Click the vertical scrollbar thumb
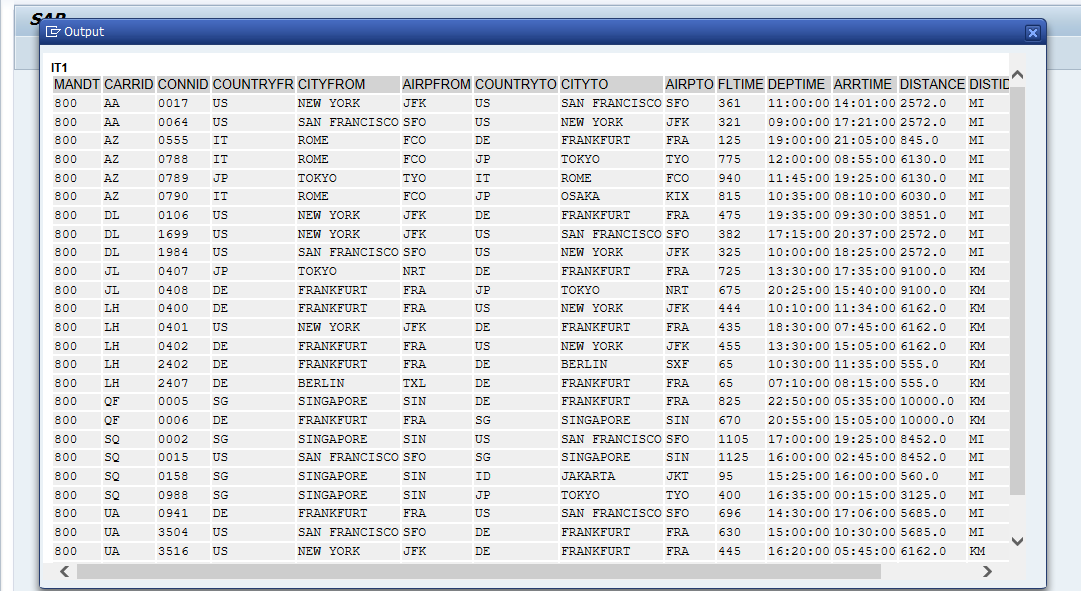This screenshot has width=1081, height=591. 1017,290
